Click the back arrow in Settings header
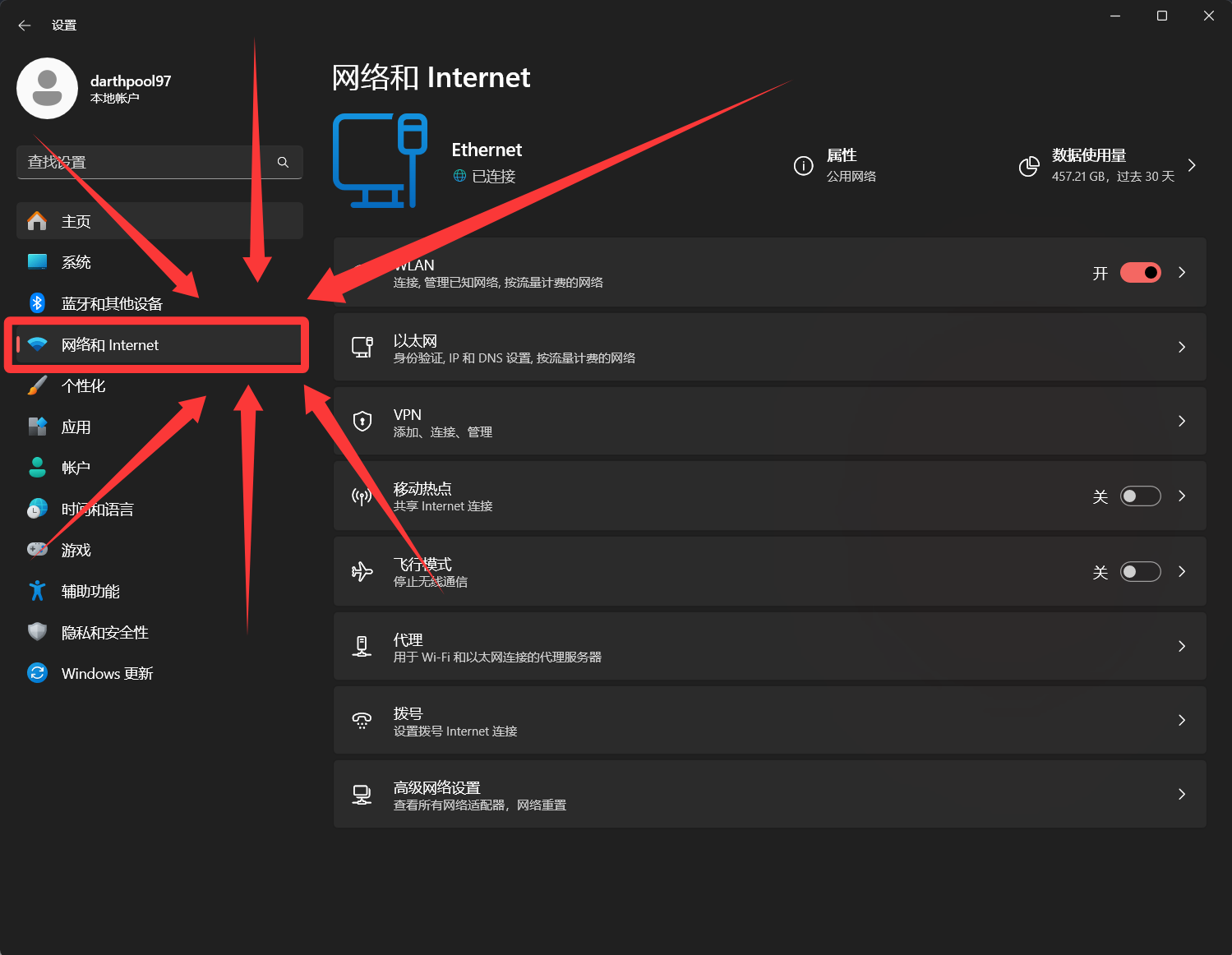This screenshot has height=955, width=1232. click(24, 25)
